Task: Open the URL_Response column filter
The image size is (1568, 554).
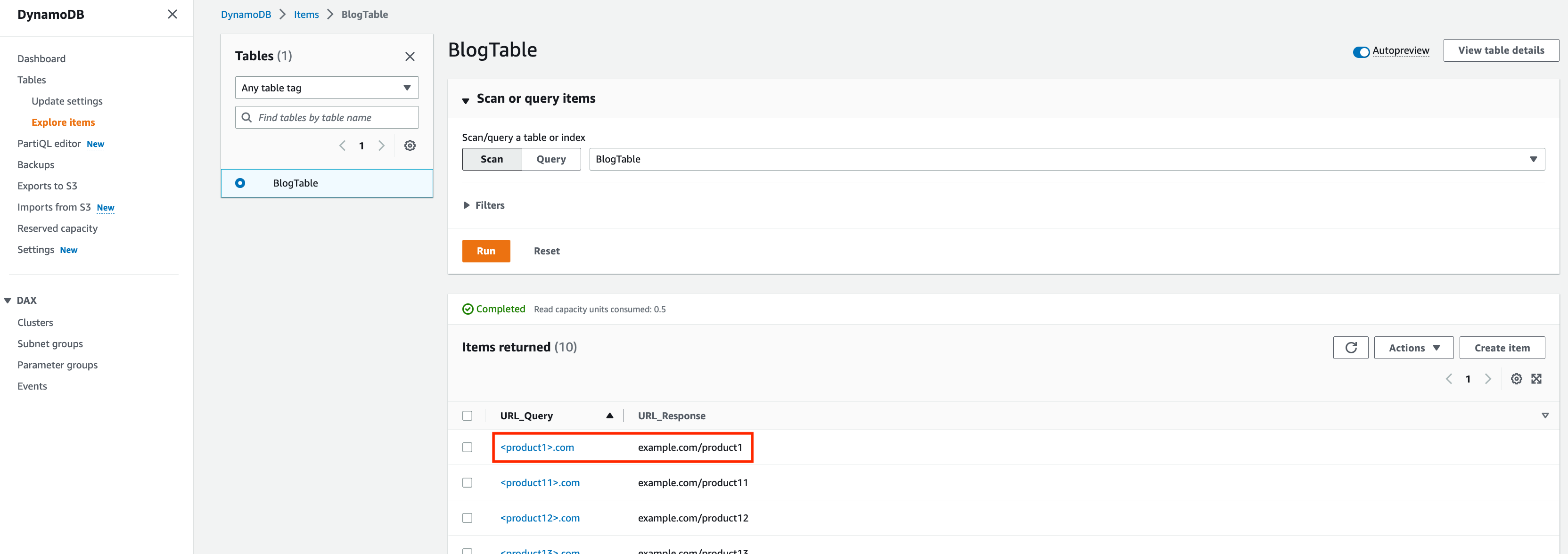Action: point(1545,415)
